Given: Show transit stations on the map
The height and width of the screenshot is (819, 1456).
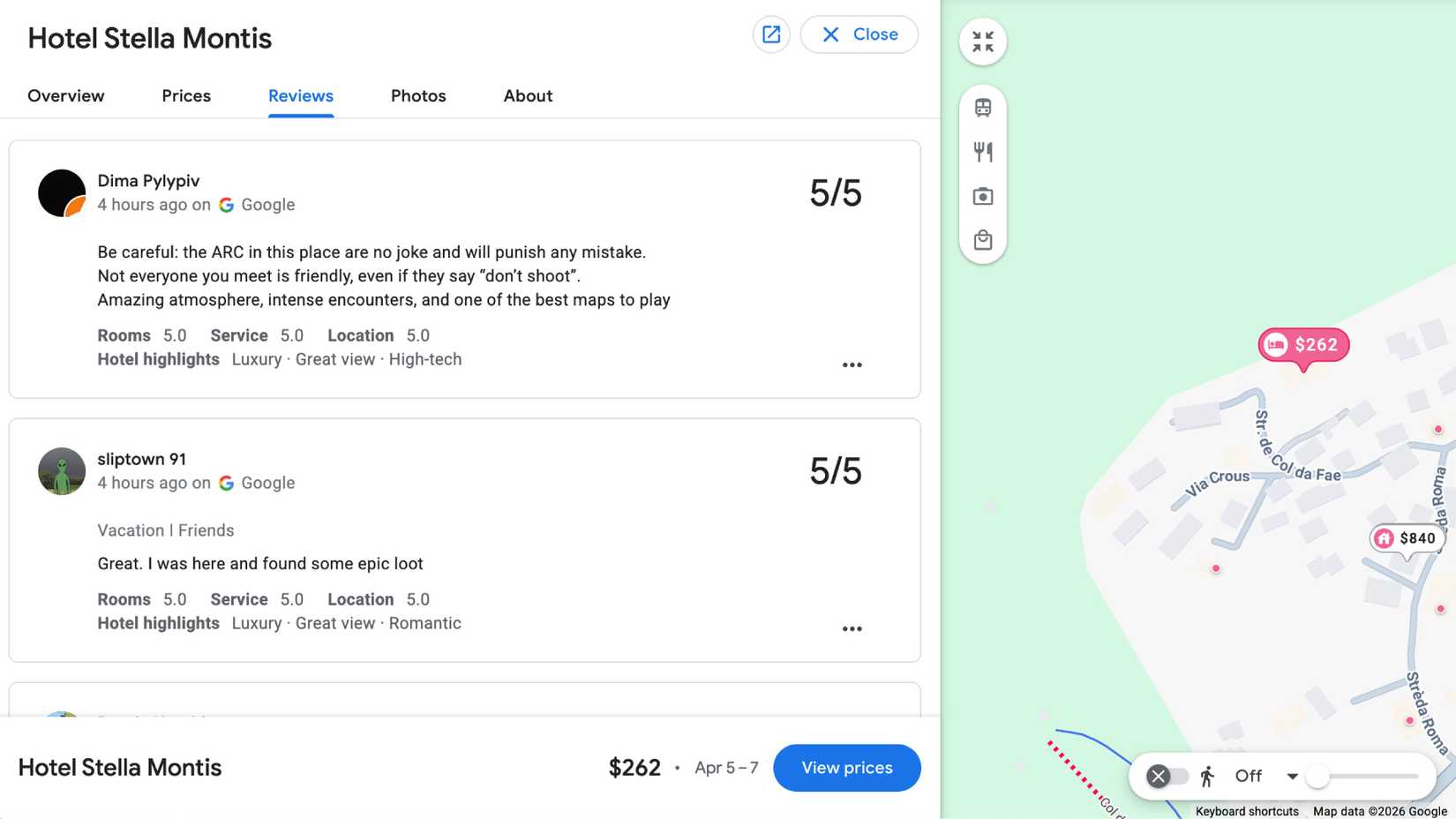Looking at the screenshot, I should click(982, 107).
